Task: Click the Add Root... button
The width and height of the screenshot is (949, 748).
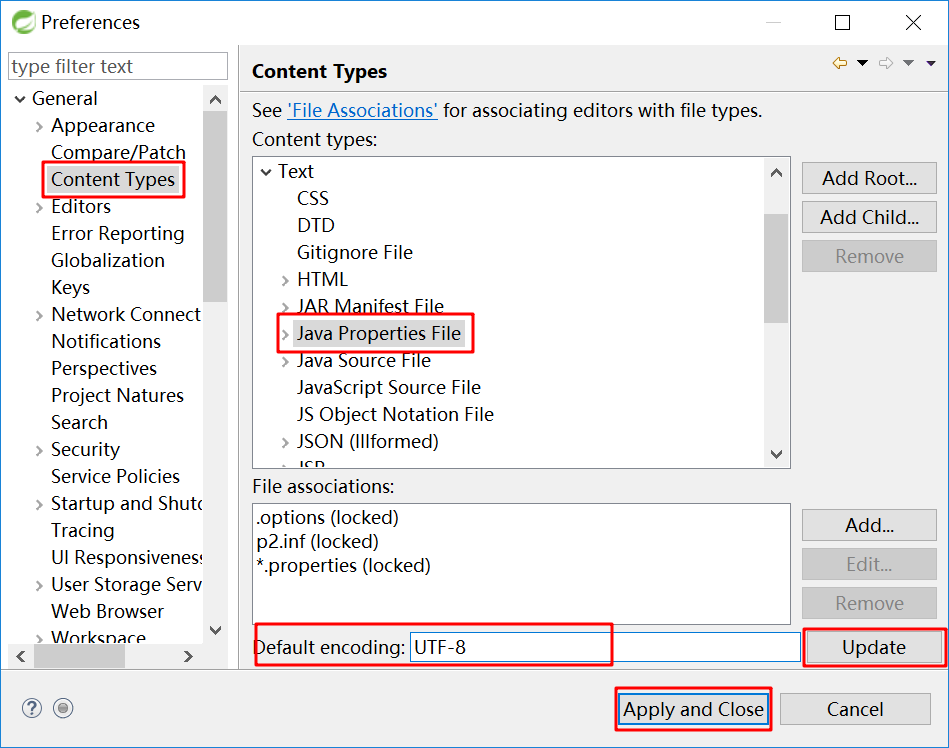Action: (869, 178)
